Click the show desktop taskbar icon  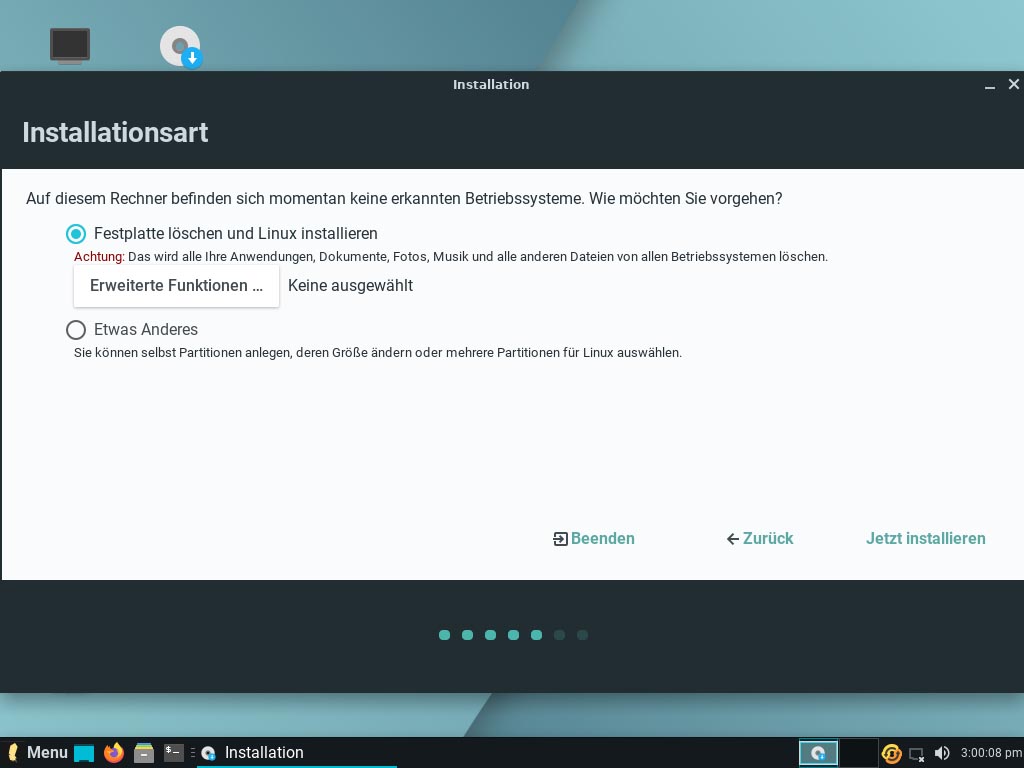[x=84, y=753]
